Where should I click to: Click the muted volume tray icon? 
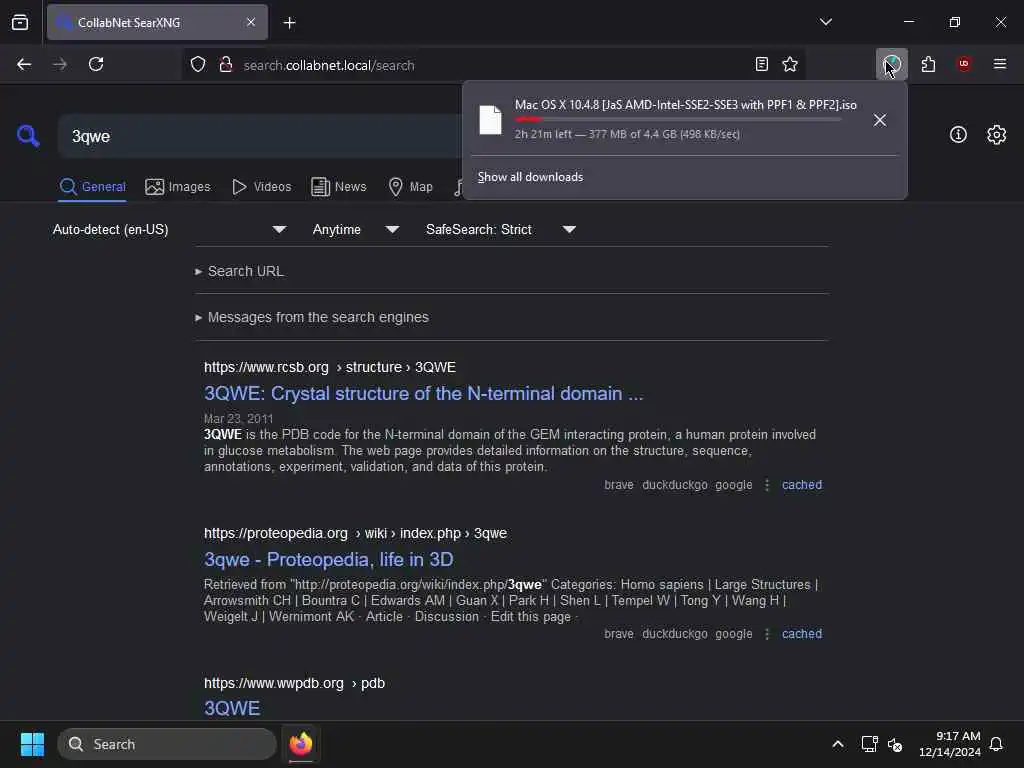click(x=895, y=744)
